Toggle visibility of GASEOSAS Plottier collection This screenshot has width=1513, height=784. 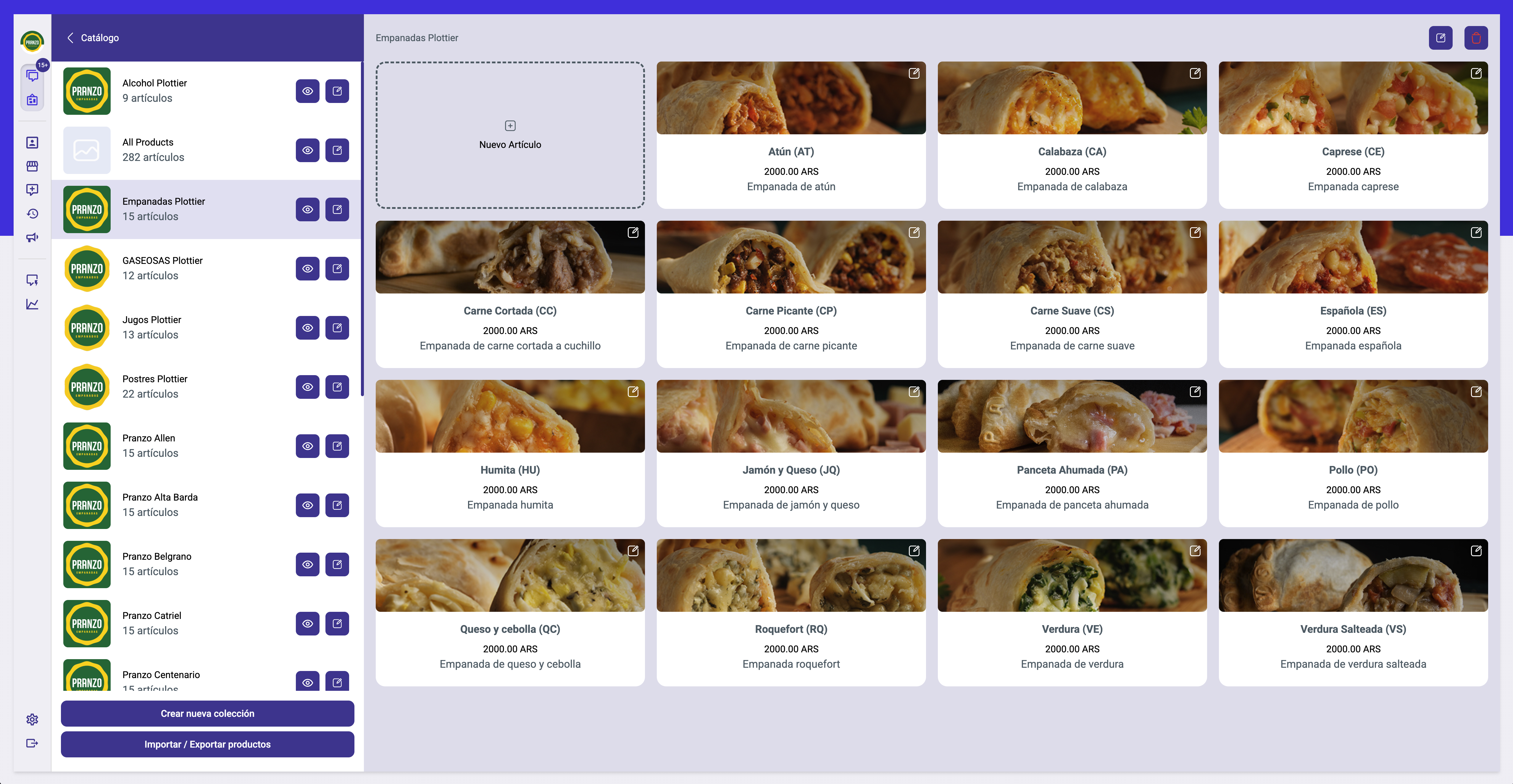(x=307, y=269)
